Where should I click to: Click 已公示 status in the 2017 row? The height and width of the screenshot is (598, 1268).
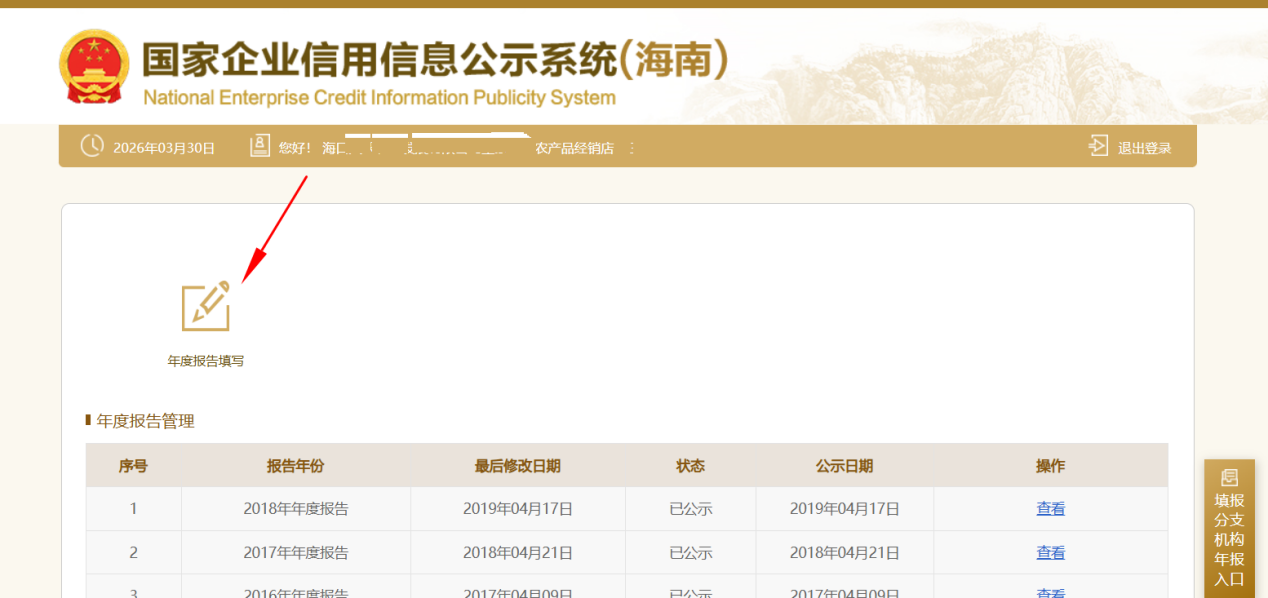click(690, 553)
